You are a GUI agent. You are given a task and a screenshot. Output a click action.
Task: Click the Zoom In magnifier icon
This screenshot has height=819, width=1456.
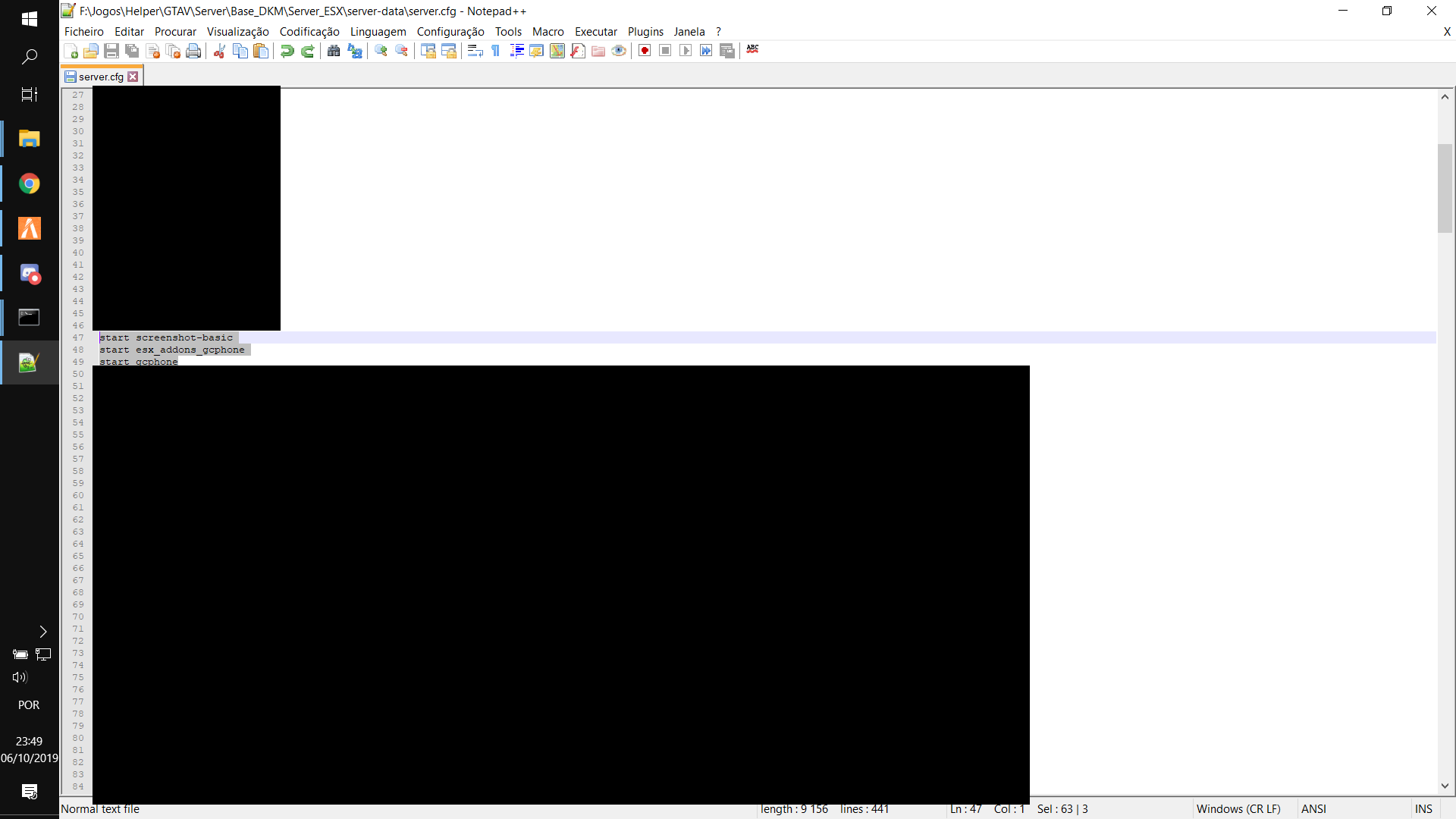pyautogui.click(x=380, y=50)
